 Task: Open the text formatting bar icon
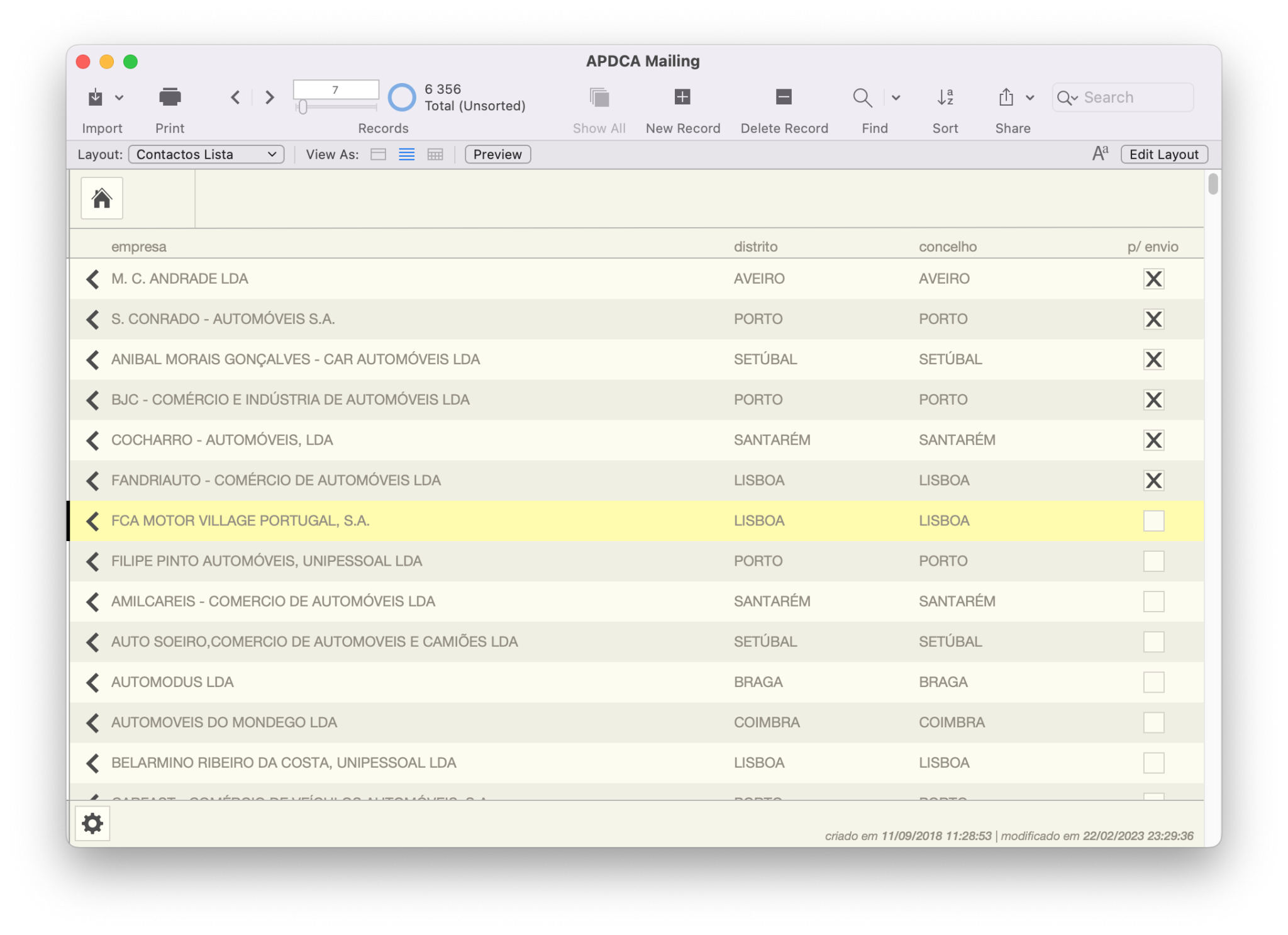pyautogui.click(x=1100, y=154)
